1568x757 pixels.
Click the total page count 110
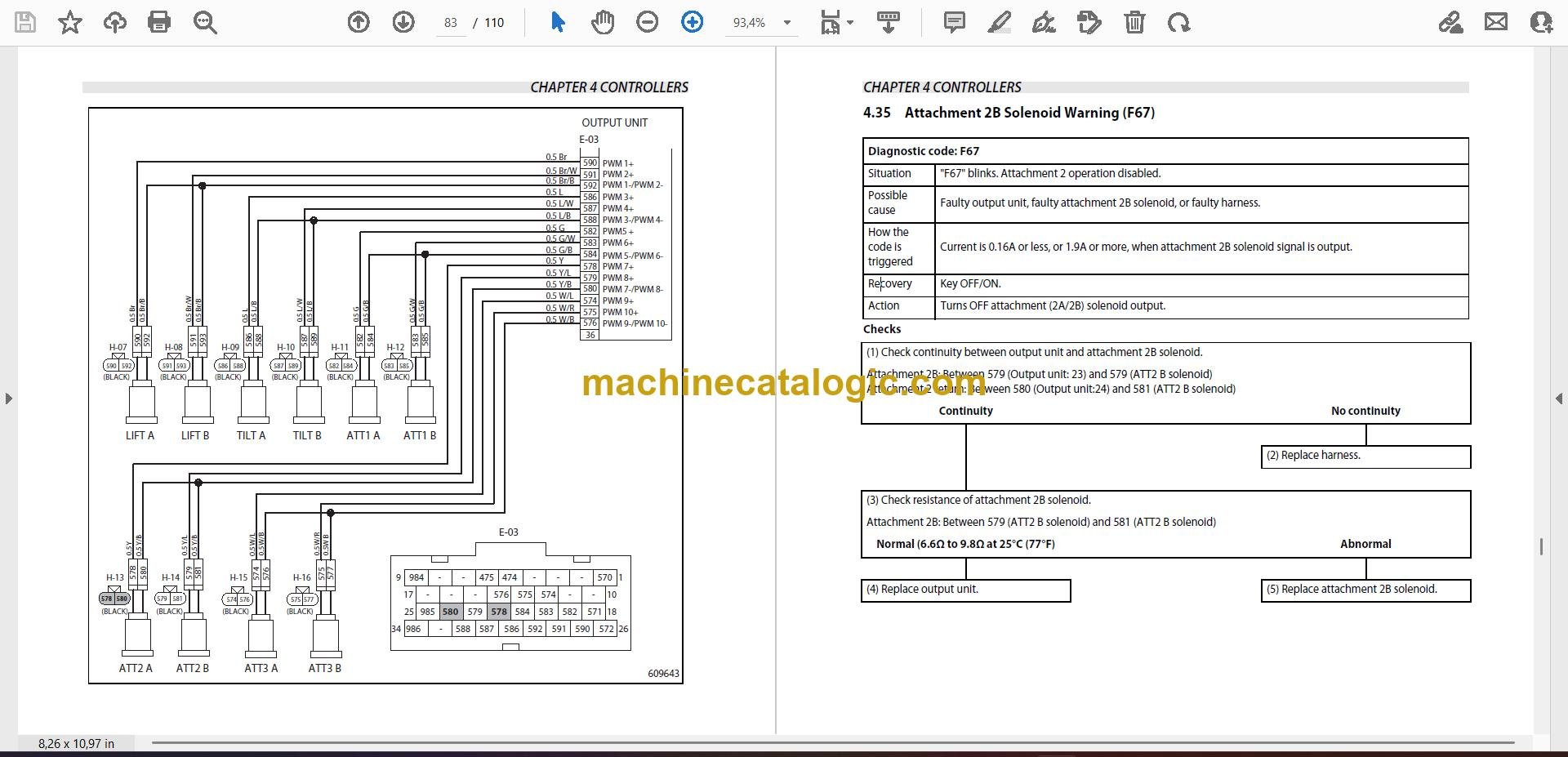point(494,23)
